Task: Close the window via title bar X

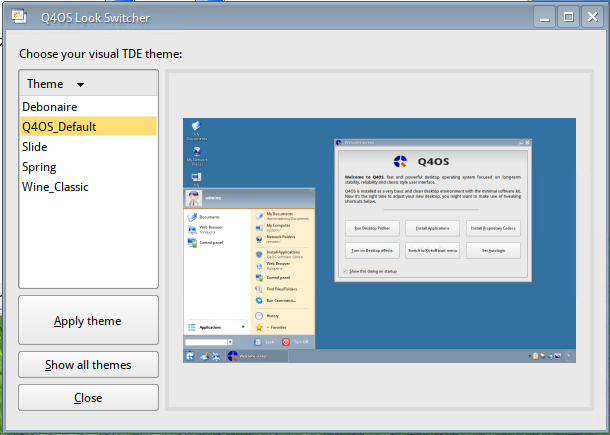Action: 592,17
